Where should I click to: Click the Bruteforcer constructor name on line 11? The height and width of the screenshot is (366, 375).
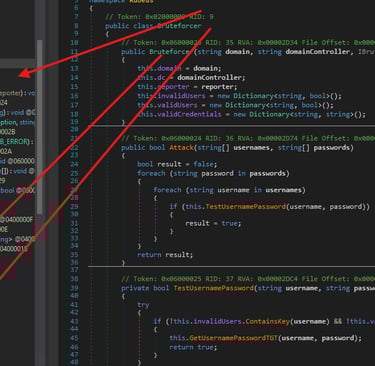coord(169,52)
